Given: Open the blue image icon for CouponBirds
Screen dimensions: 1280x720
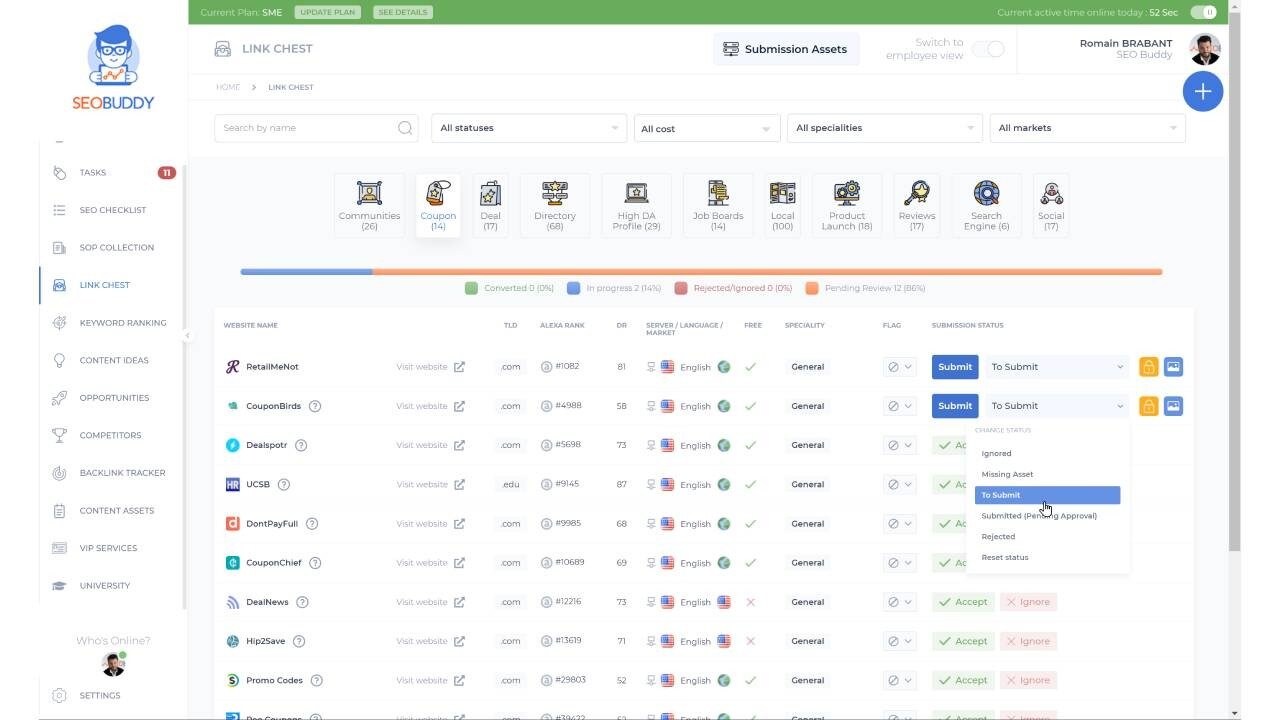Looking at the screenshot, I should point(1173,406).
